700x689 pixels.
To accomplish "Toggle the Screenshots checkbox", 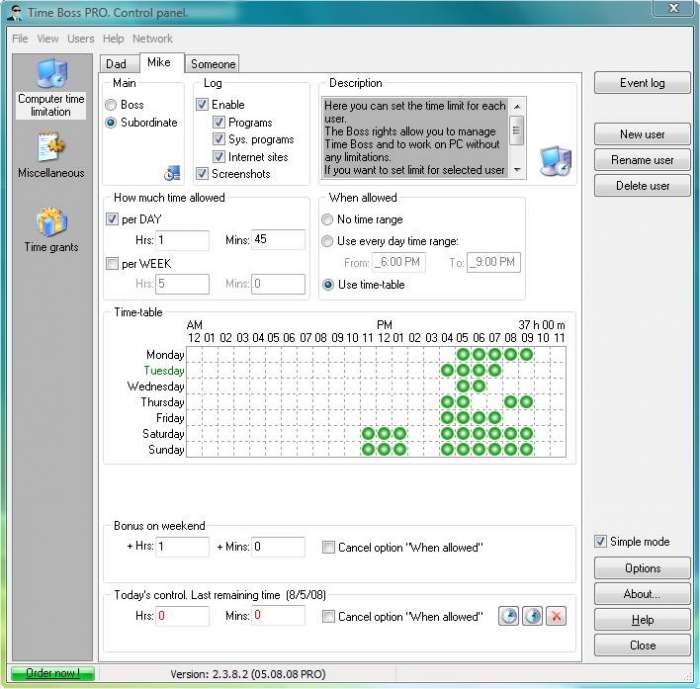I will tap(202, 173).
